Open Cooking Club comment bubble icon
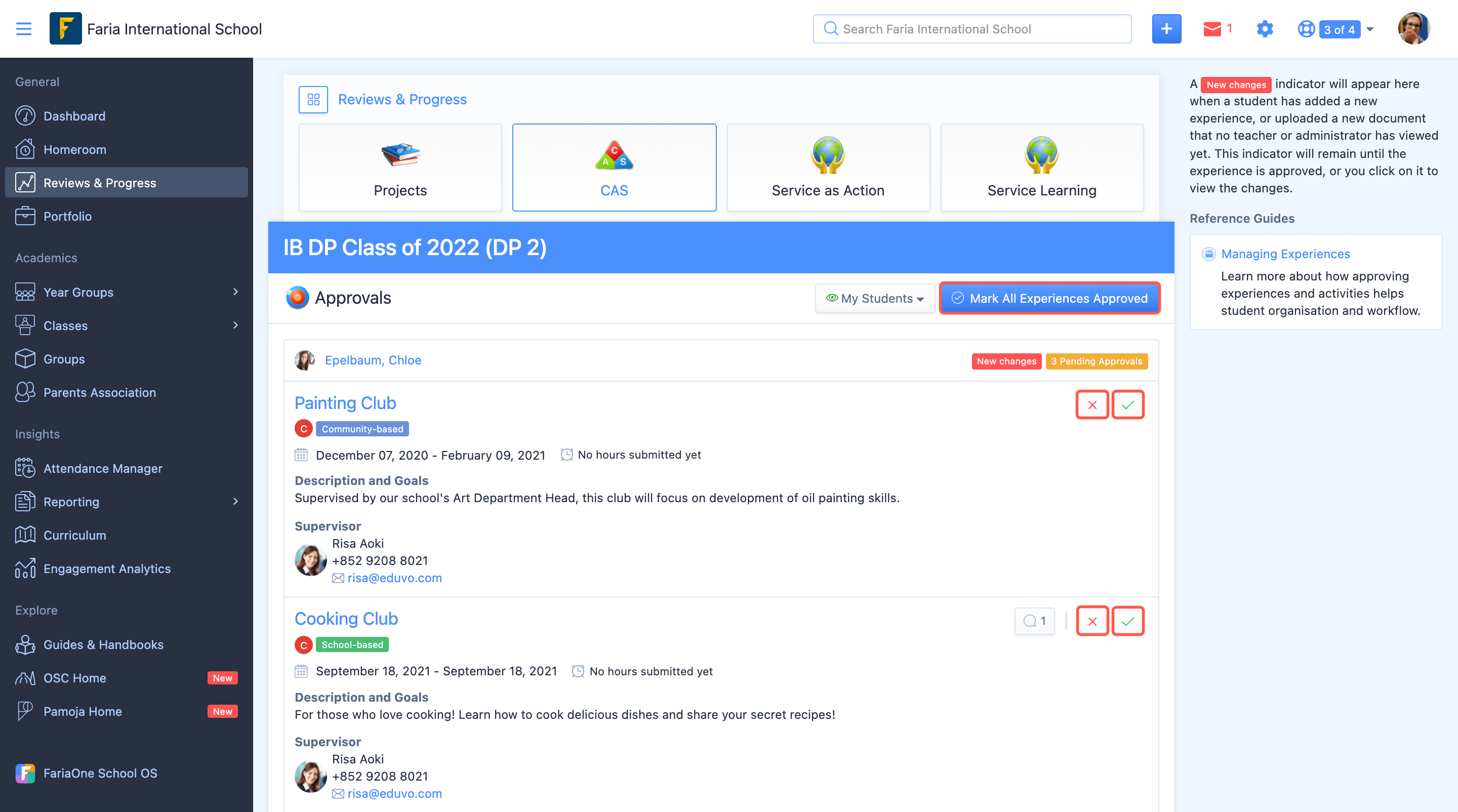The width and height of the screenshot is (1458, 812). coord(1035,621)
